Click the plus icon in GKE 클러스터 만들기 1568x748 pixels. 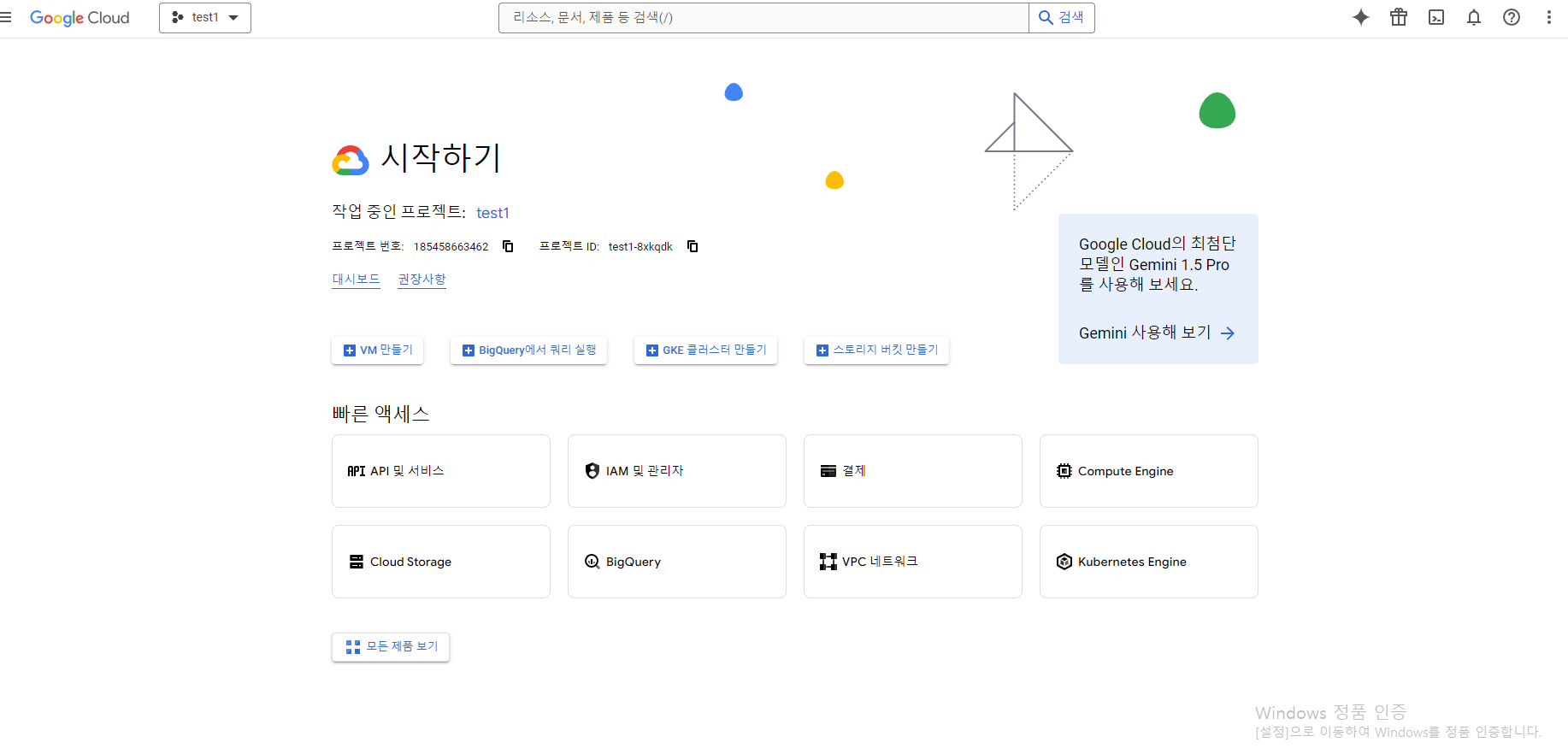point(651,350)
